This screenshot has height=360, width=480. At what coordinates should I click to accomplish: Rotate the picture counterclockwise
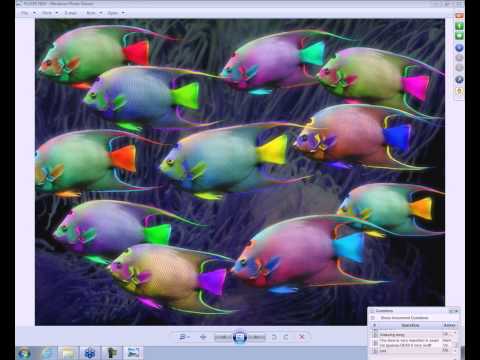coord(274,337)
